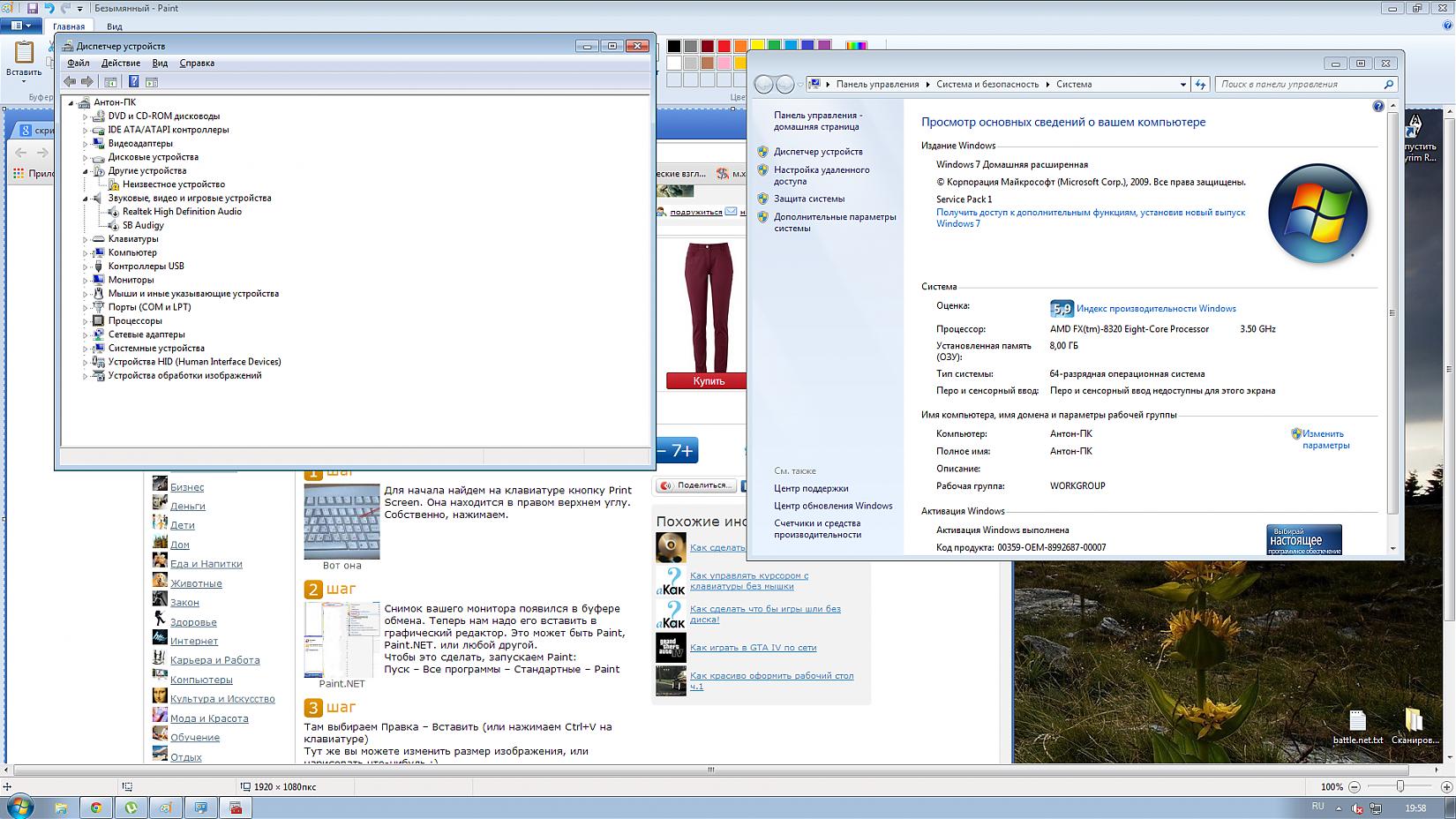
Task: Click the uTorrent icon on the taskbar
Action: pyautogui.click(x=131, y=808)
